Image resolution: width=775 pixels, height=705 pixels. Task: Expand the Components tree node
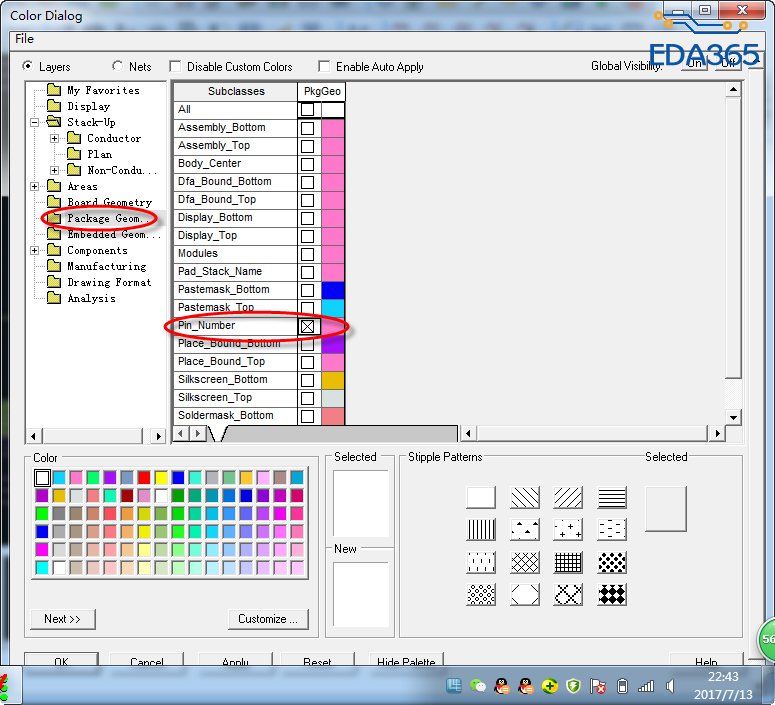[34, 250]
